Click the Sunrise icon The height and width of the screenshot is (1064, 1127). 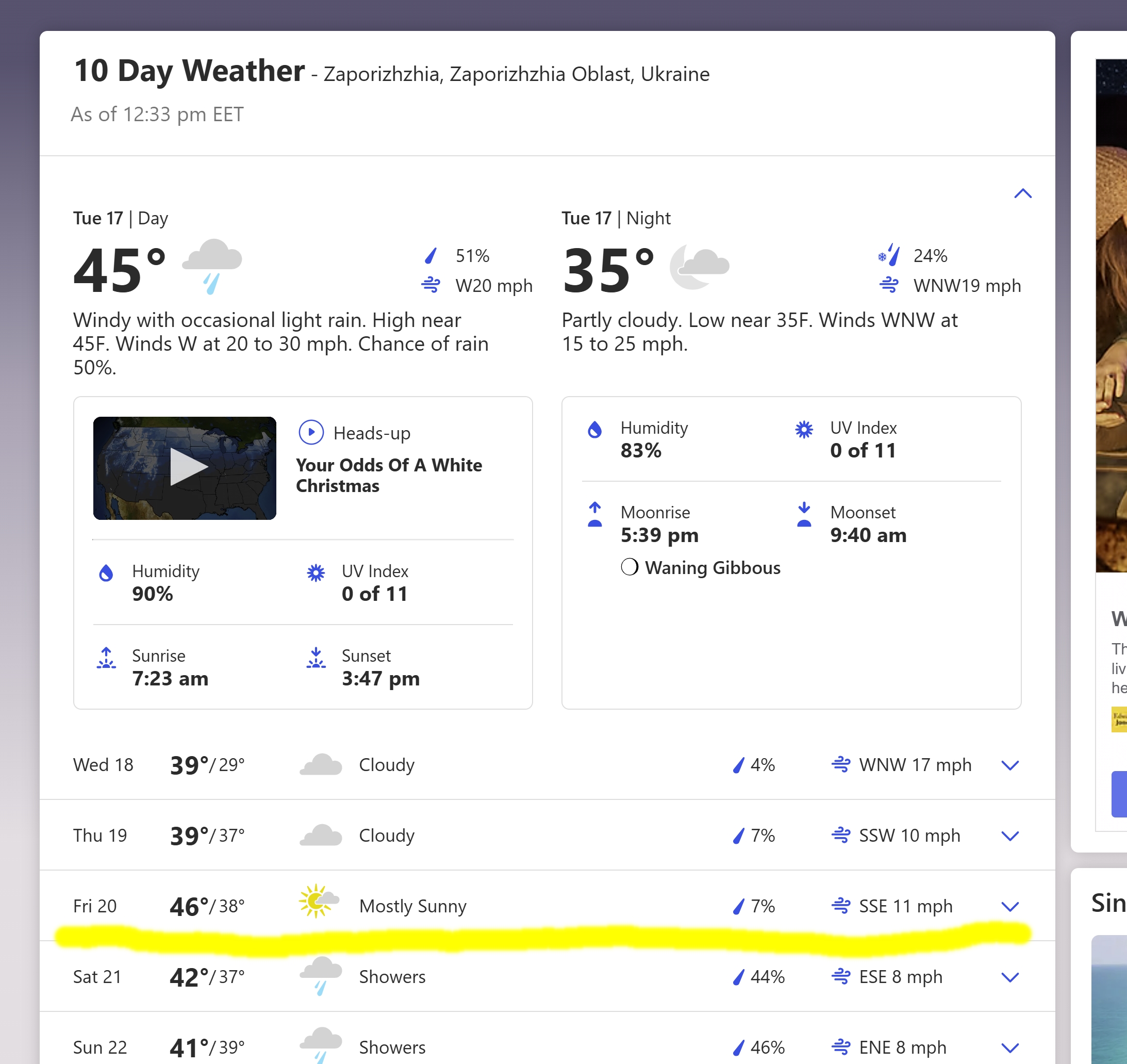click(x=106, y=658)
